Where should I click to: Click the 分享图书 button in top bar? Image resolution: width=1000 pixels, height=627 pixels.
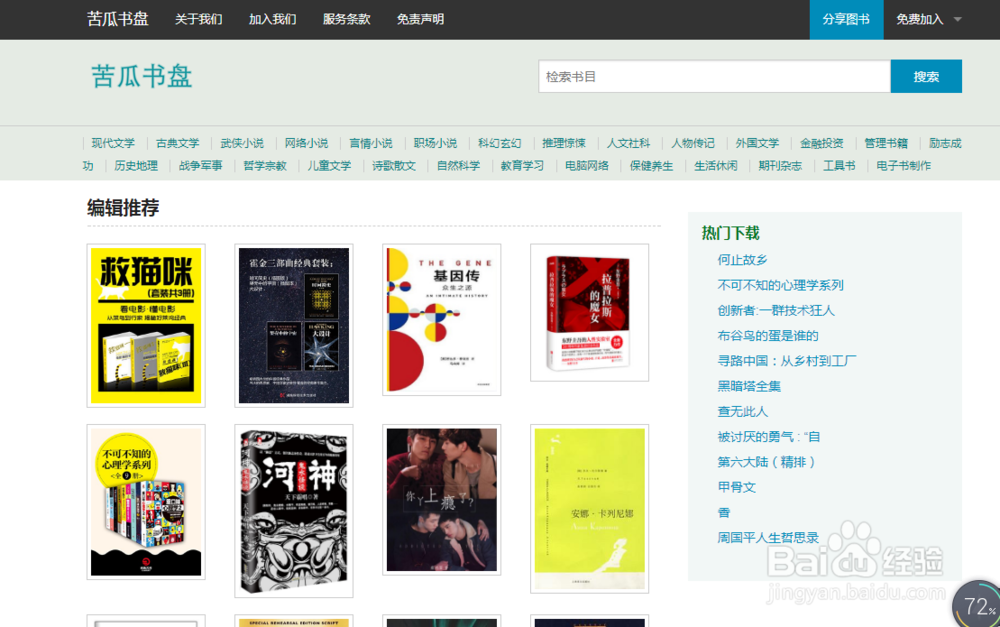pos(845,20)
